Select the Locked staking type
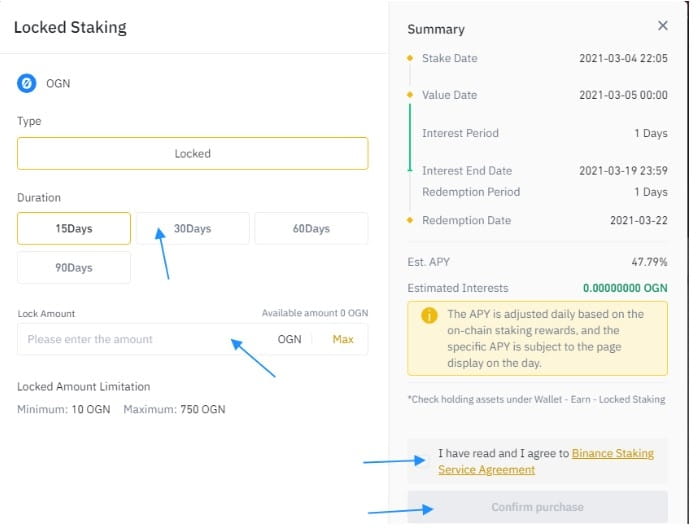 [x=192, y=153]
